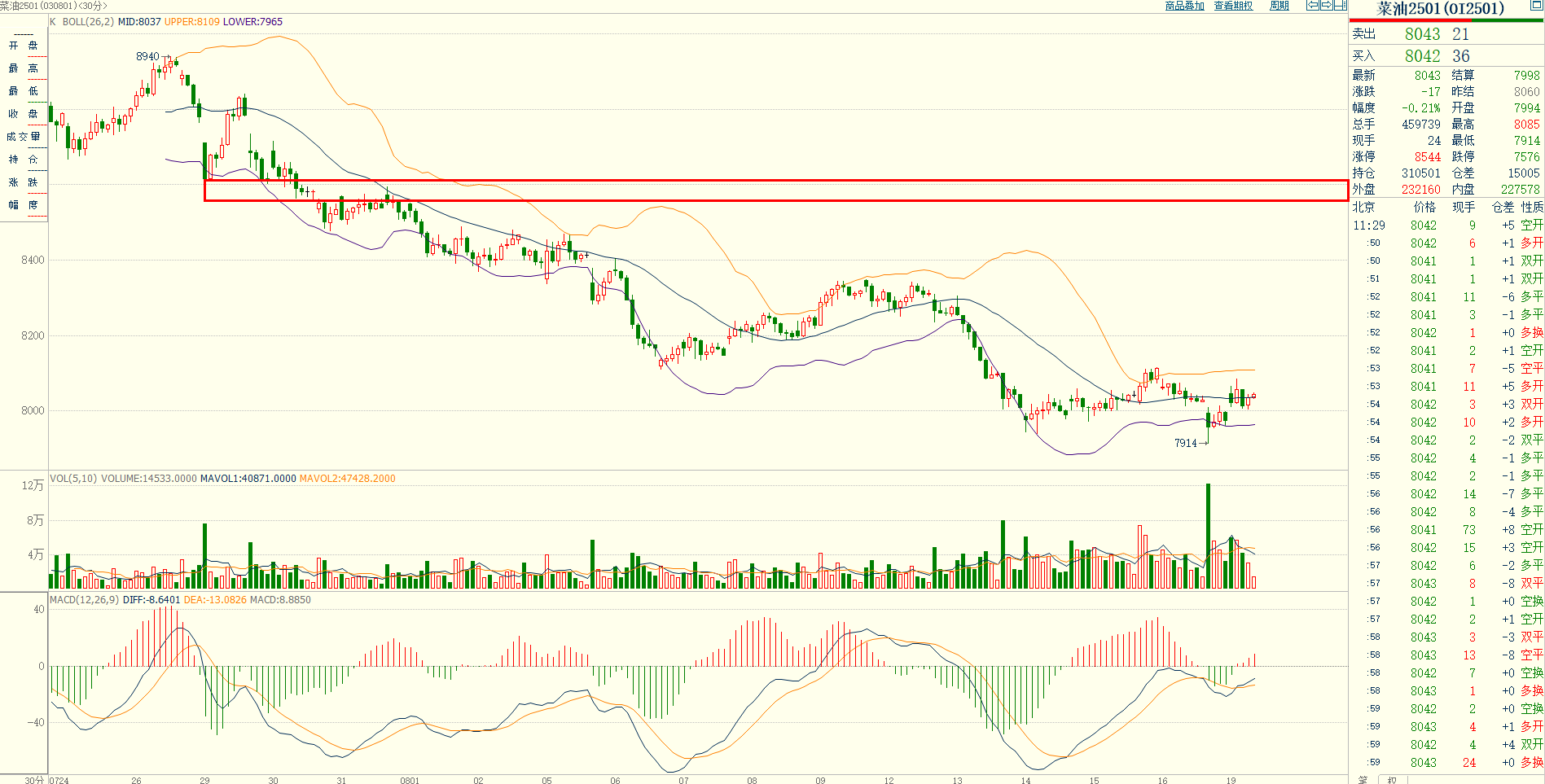
Task: Click the 外盘 value 232160
Action: [x=1421, y=190]
